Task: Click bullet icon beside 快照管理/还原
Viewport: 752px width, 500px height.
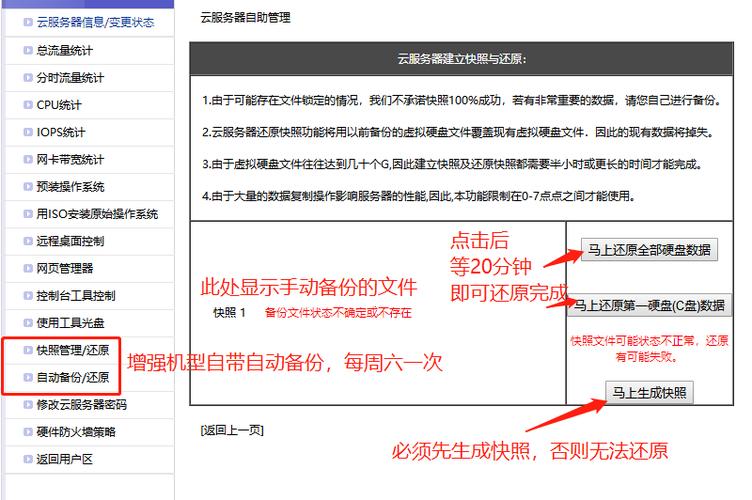Action: [28, 350]
